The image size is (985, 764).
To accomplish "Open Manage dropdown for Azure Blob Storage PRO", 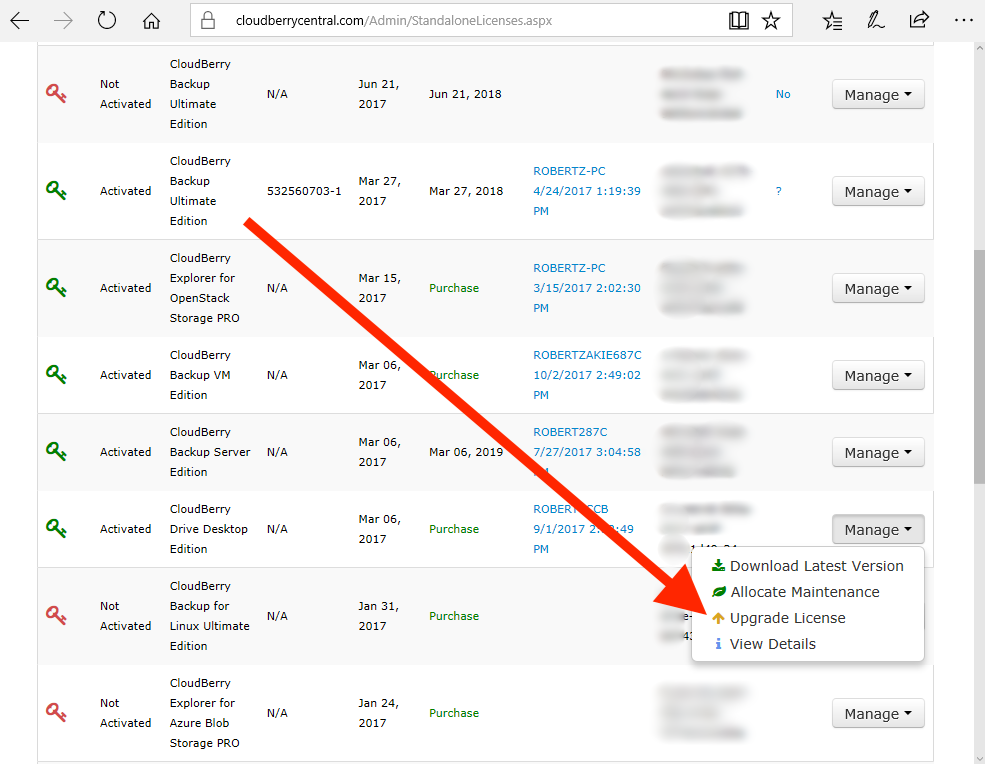I will (878, 713).
